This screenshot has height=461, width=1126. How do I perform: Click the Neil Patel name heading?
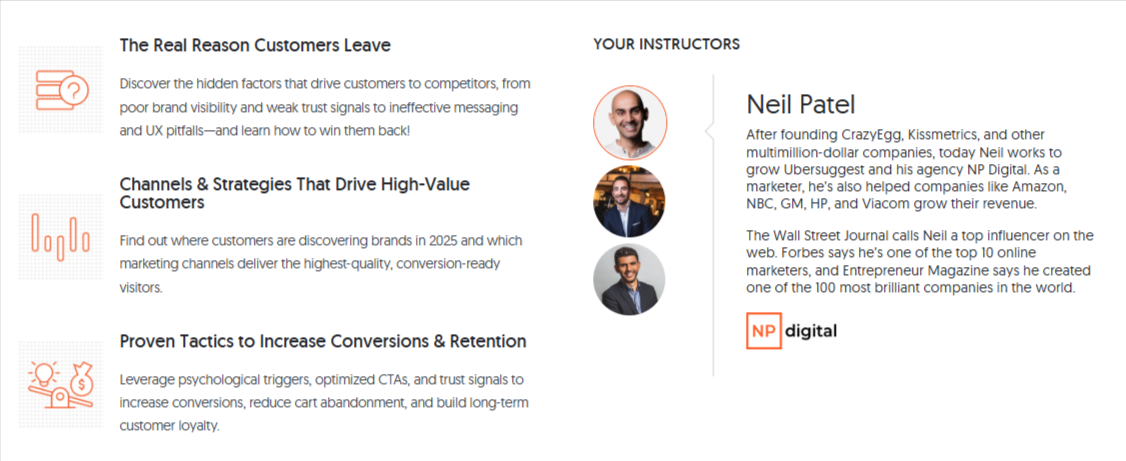tap(801, 105)
